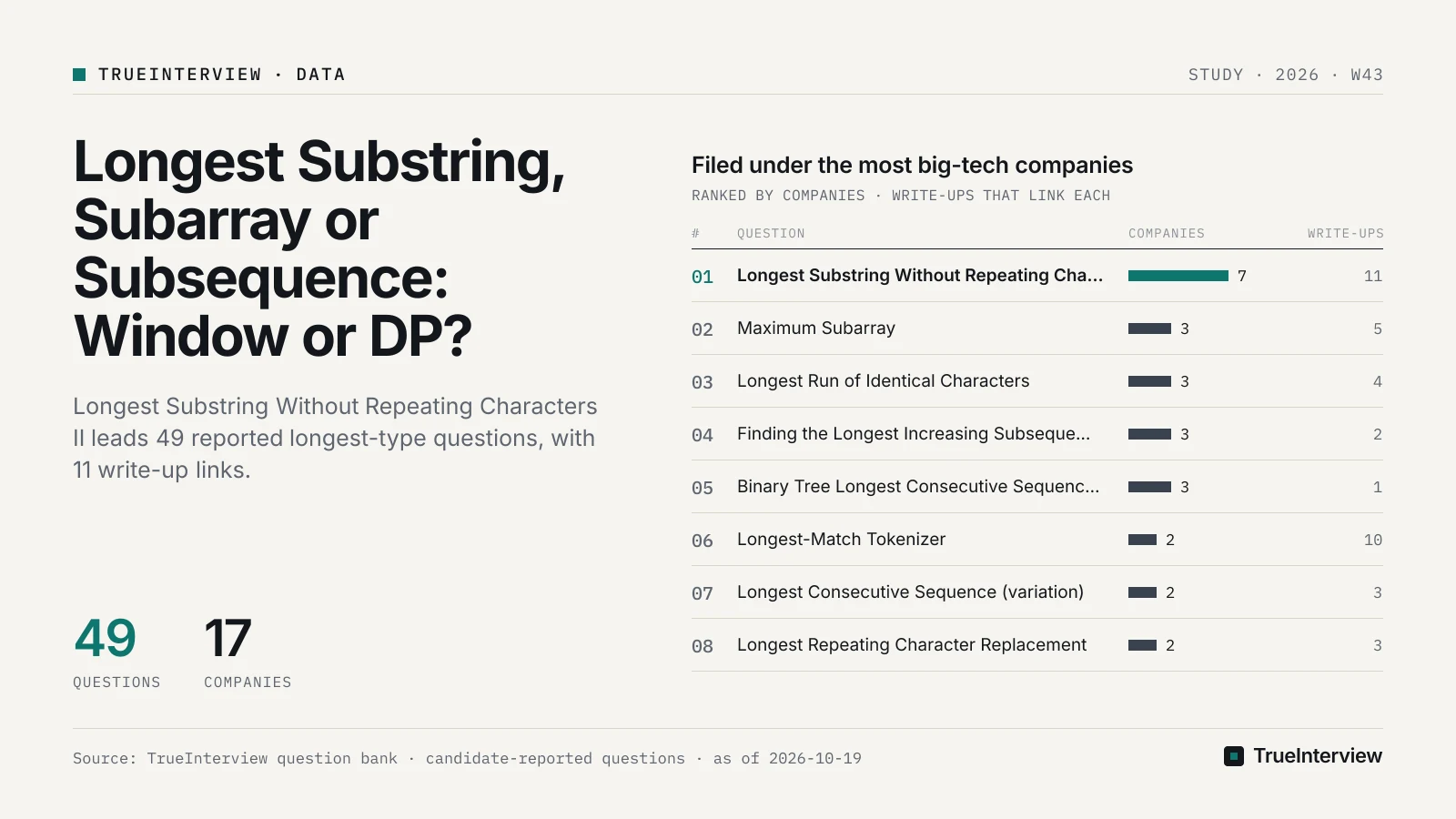This screenshot has height=819, width=1456.
Task: Click the TRUEINTERVIEW · DATA header text
Action: click(222, 75)
